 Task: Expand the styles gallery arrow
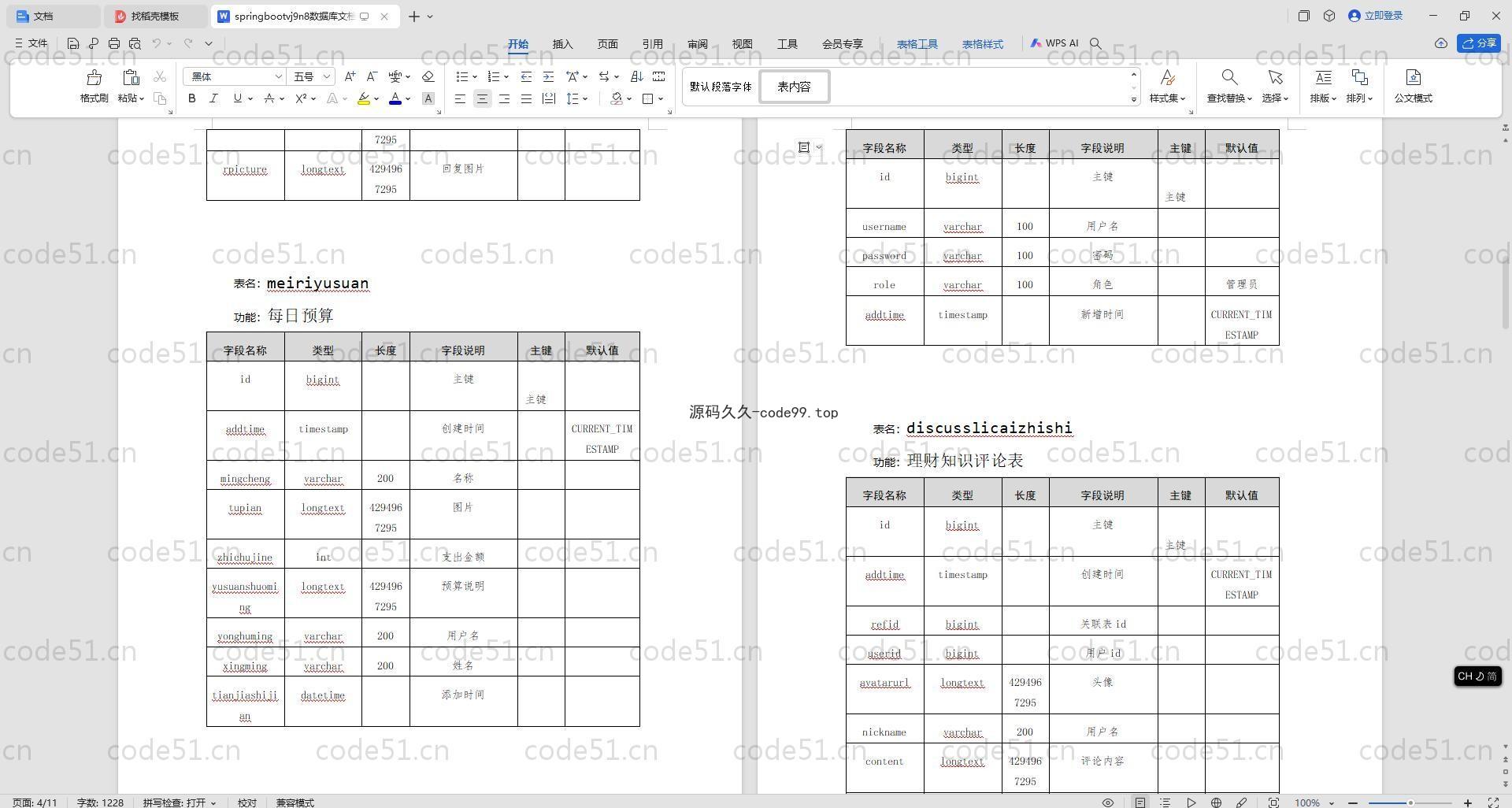[x=1134, y=99]
